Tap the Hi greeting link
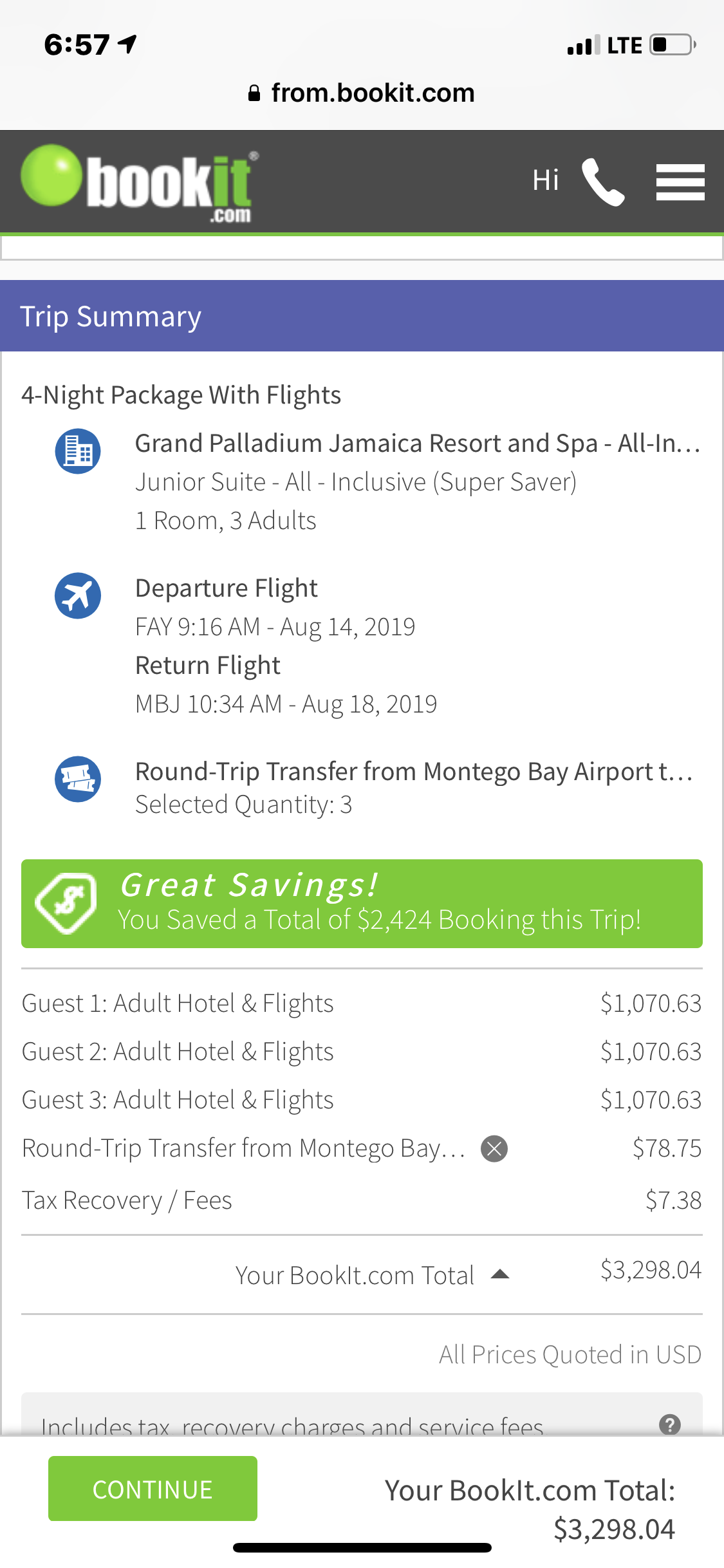Image resolution: width=724 pixels, height=1568 pixels. (x=545, y=180)
